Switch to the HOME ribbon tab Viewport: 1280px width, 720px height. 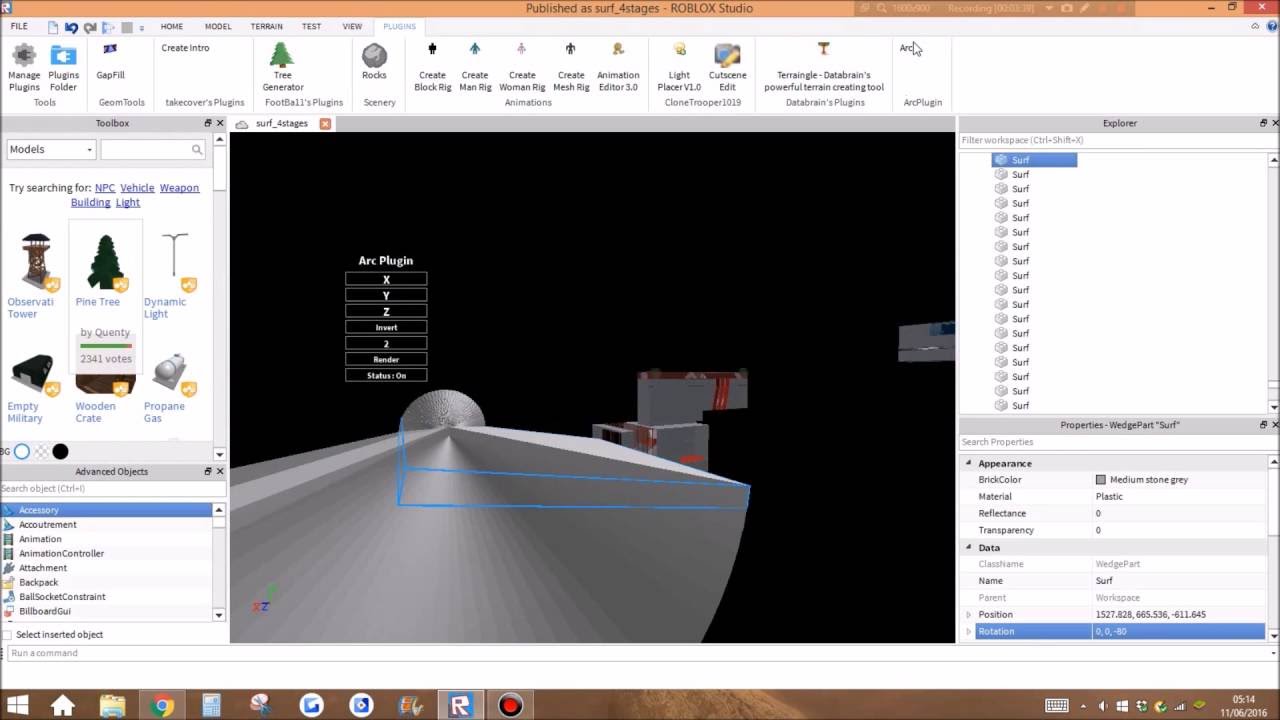pos(172,26)
